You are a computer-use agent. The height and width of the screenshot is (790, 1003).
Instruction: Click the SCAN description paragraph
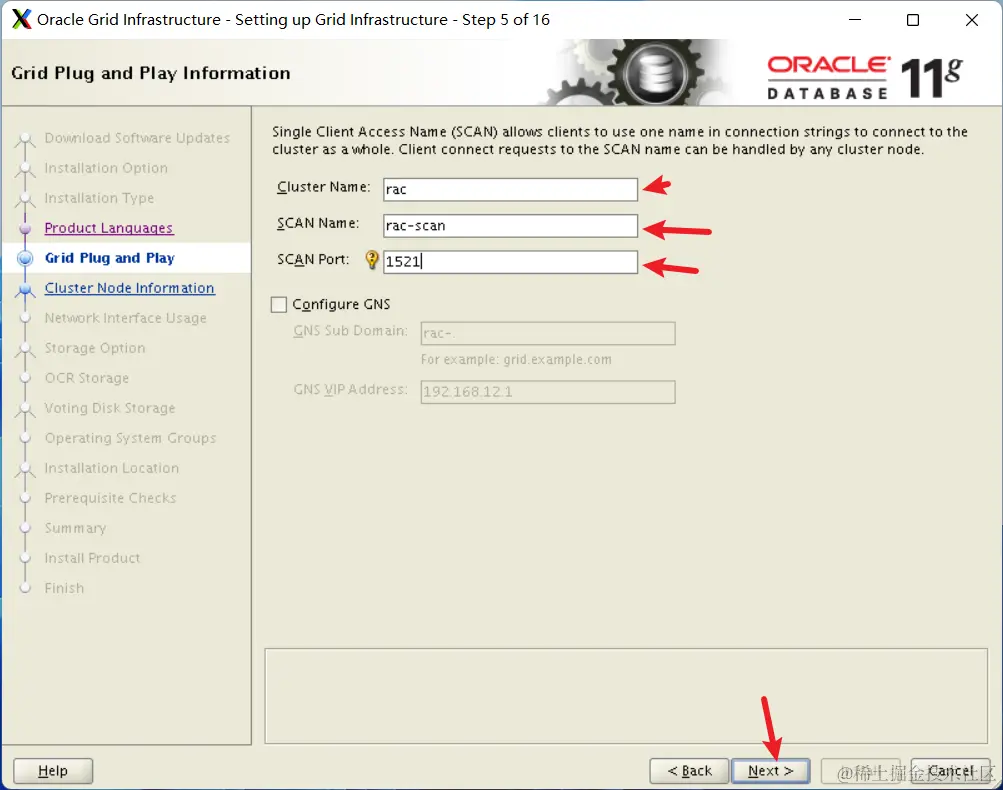coord(620,141)
